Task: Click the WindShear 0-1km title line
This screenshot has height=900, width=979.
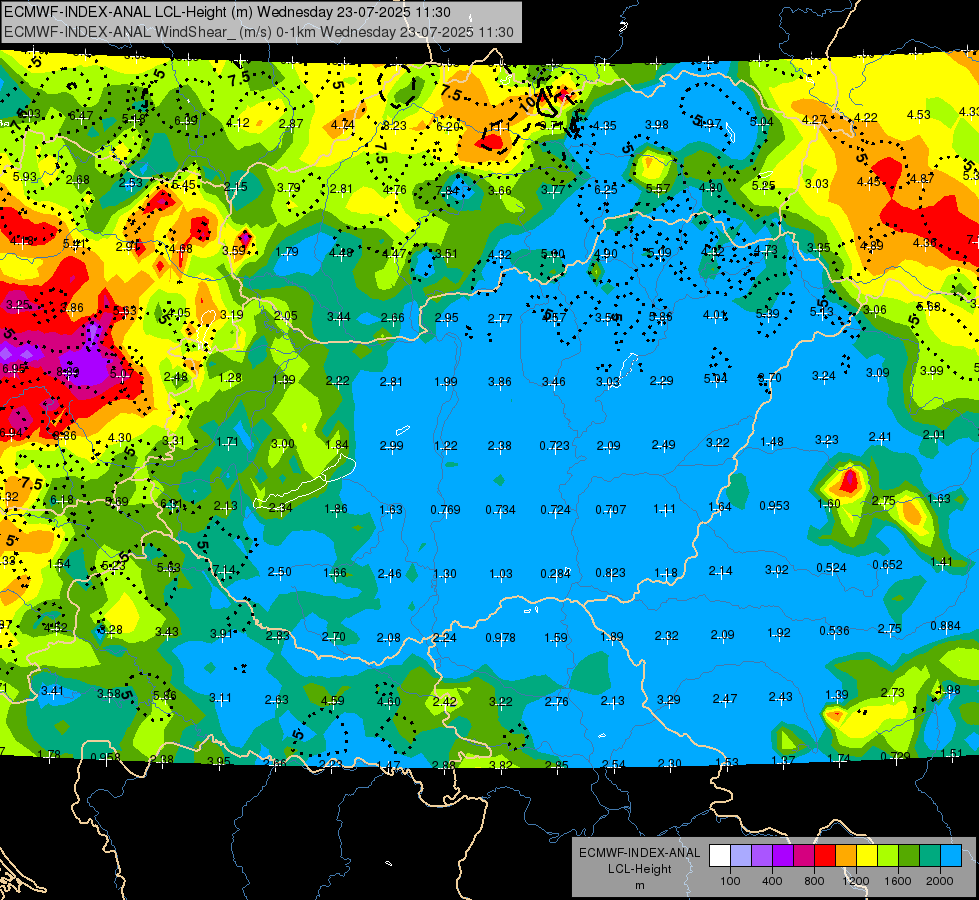Action: 258,32
